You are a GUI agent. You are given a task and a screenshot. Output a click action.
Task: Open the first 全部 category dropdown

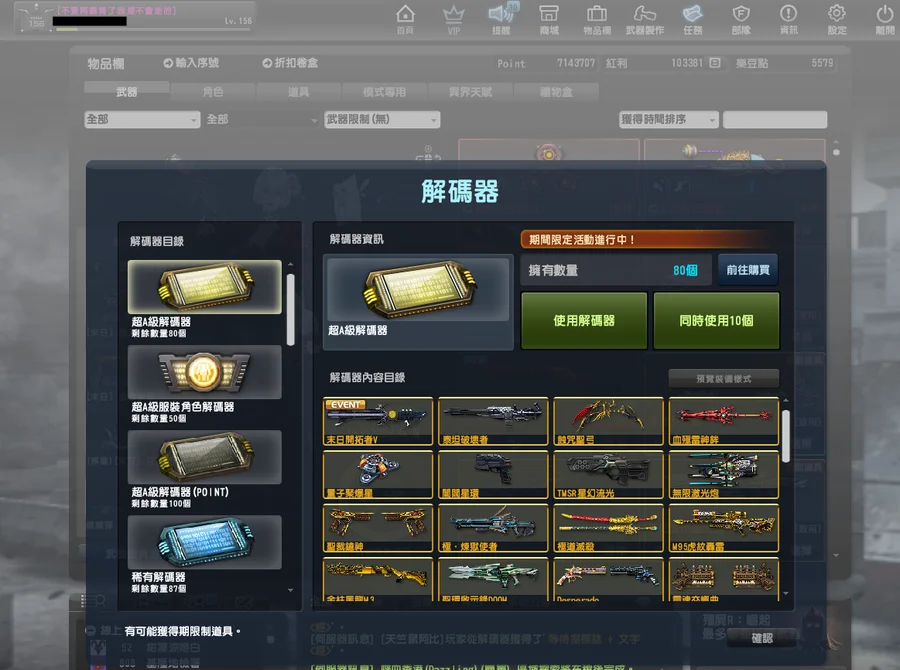(142, 119)
